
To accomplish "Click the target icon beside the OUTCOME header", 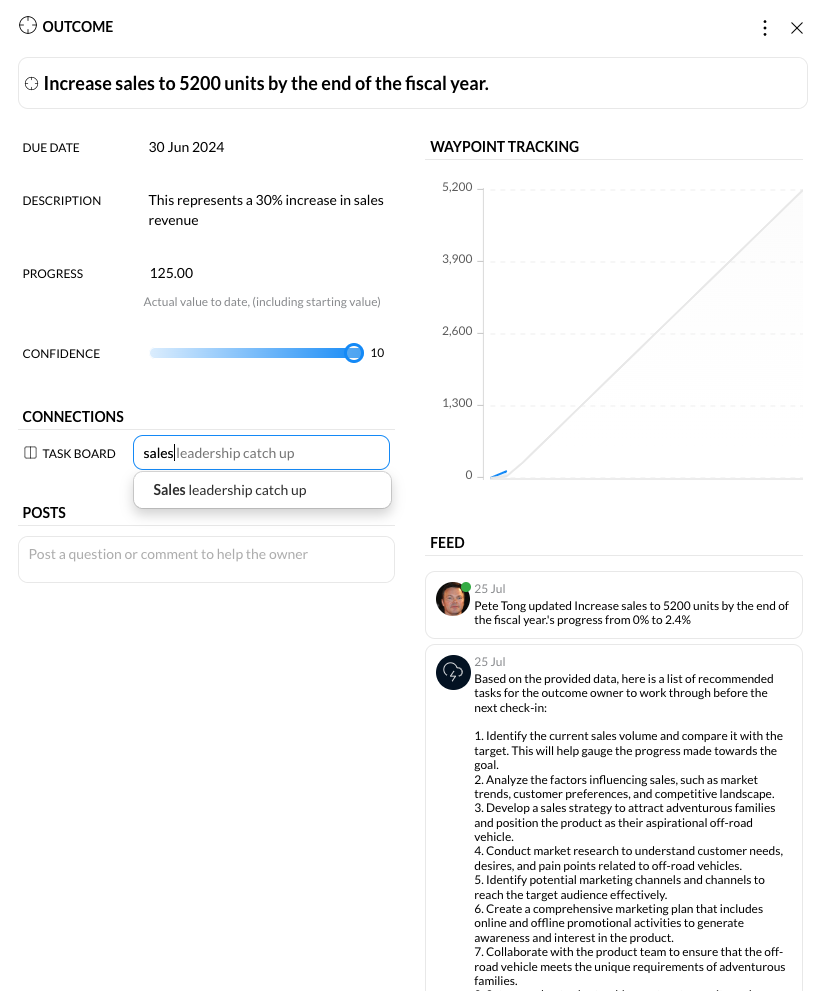I will pyautogui.click(x=28, y=26).
